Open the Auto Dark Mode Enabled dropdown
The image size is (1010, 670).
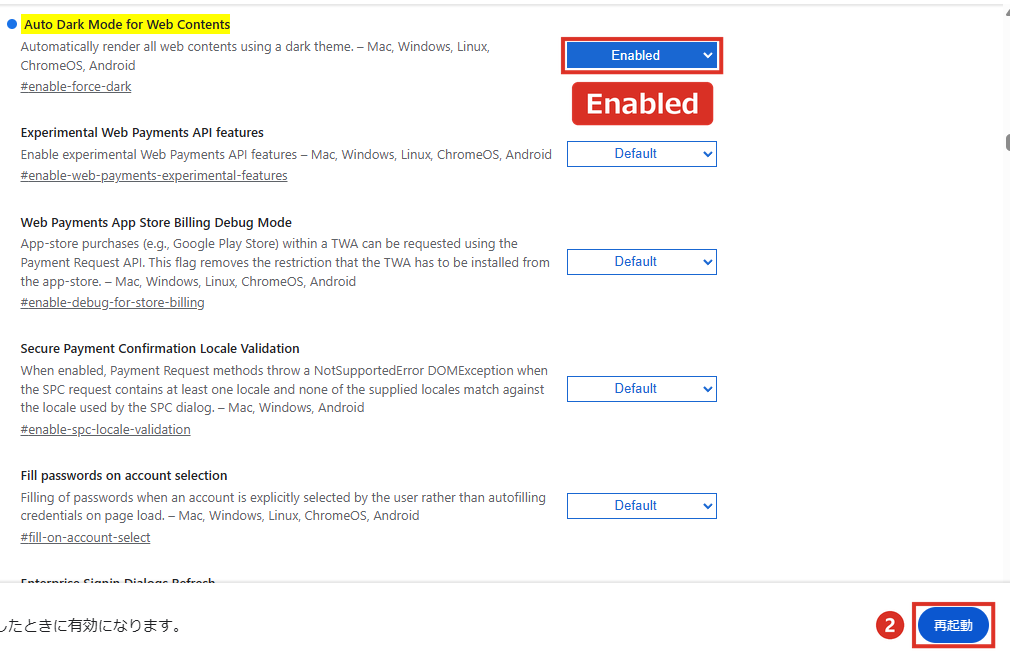[642, 55]
